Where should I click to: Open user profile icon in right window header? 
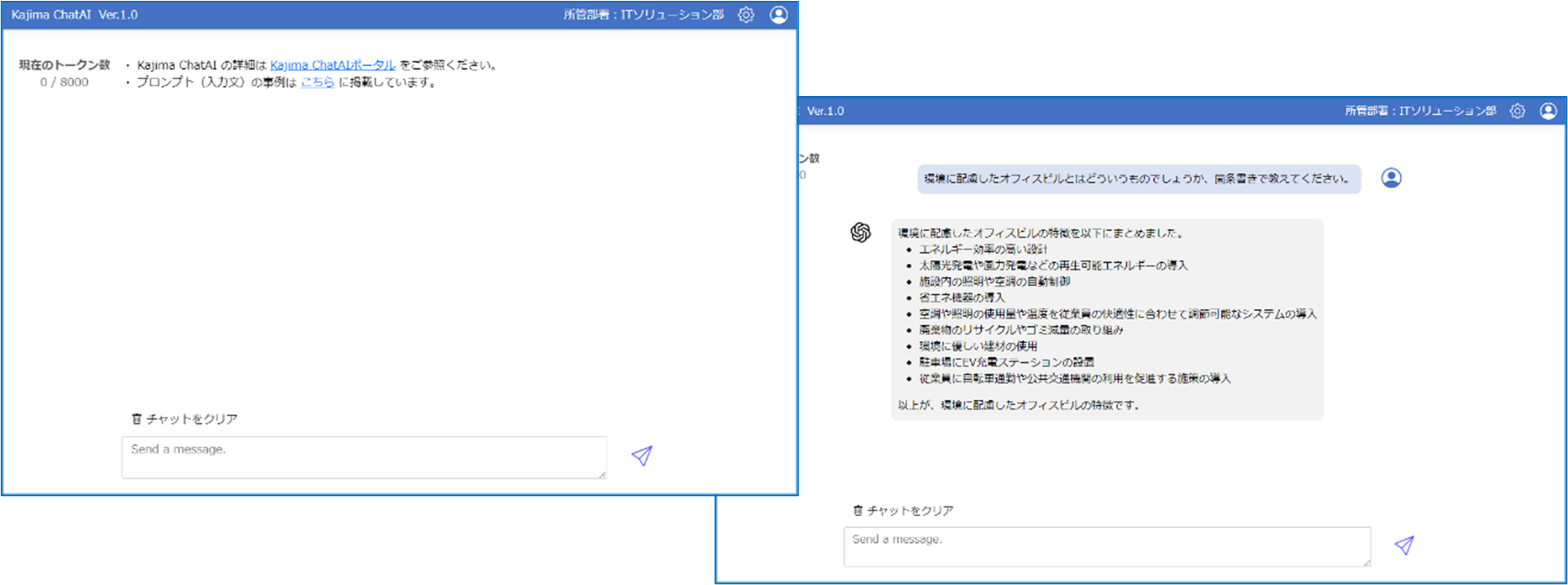(1548, 111)
